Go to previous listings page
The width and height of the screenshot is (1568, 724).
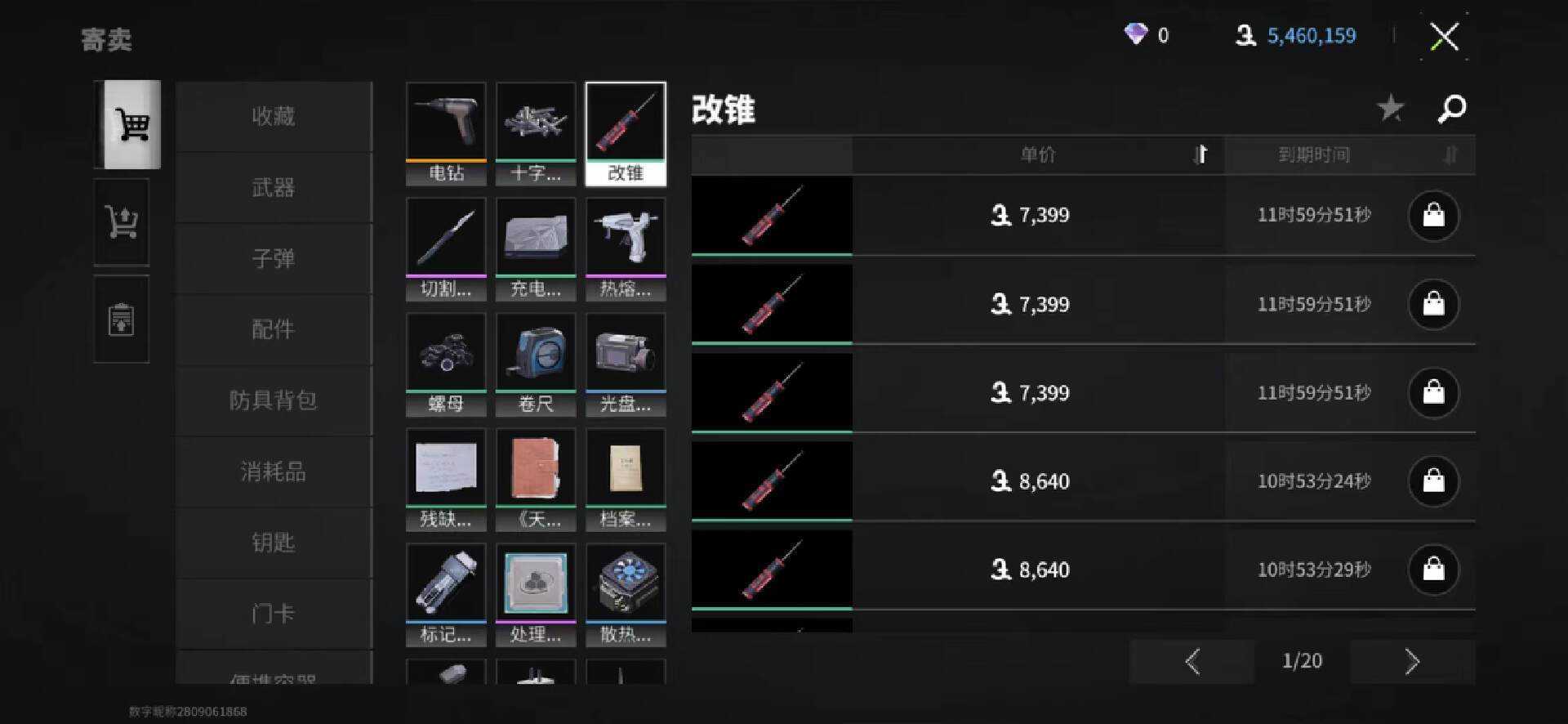point(1192,661)
